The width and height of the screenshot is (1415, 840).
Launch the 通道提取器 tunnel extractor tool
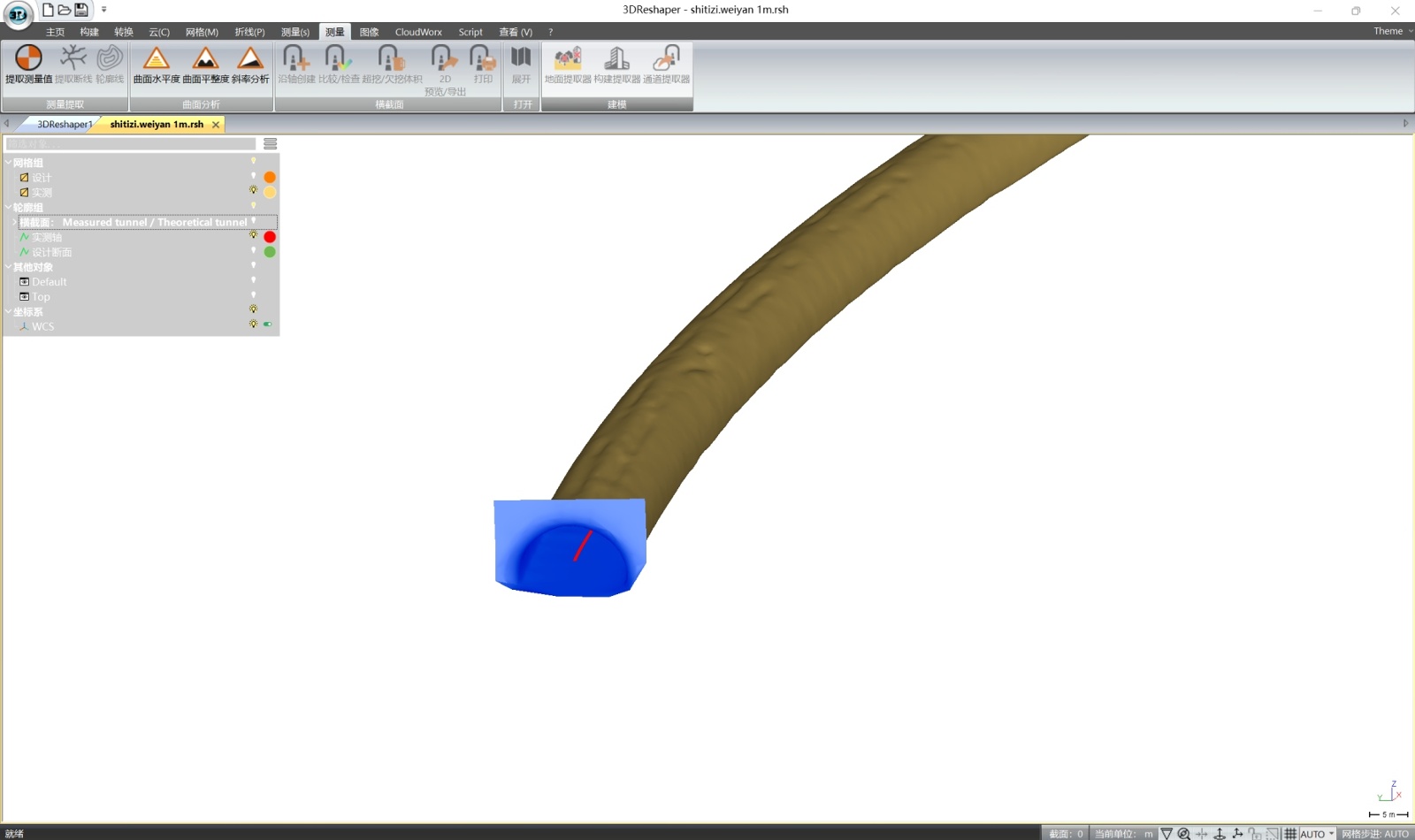coord(666,64)
